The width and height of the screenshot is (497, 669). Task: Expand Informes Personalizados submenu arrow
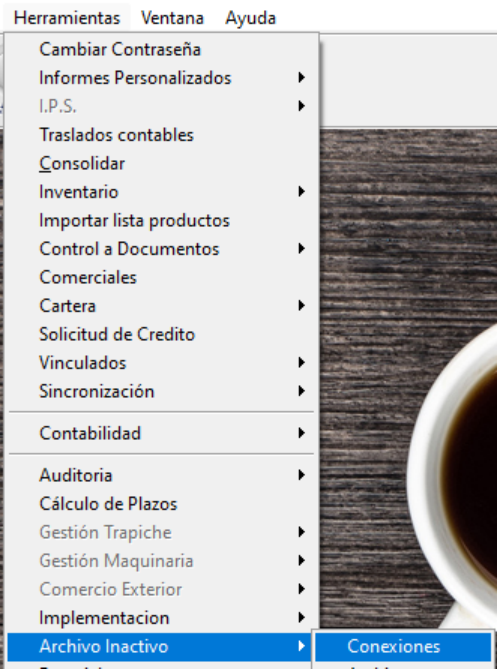(x=302, y=78)
